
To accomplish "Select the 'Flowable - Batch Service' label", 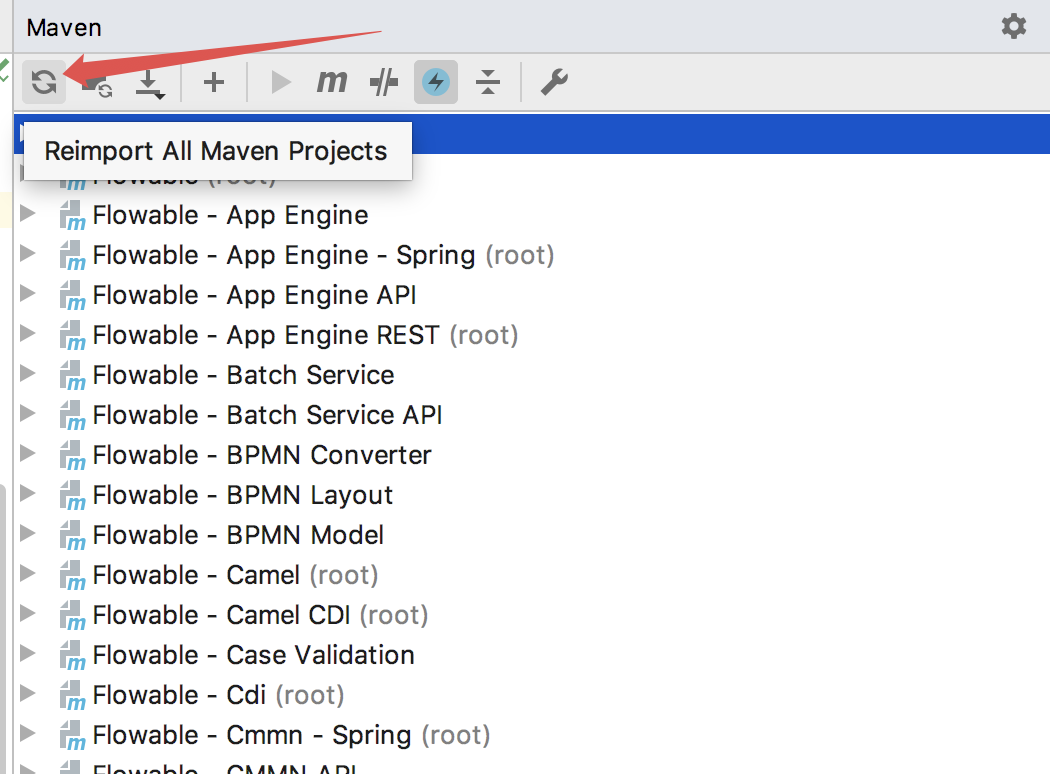I will [x=243, y=375].
